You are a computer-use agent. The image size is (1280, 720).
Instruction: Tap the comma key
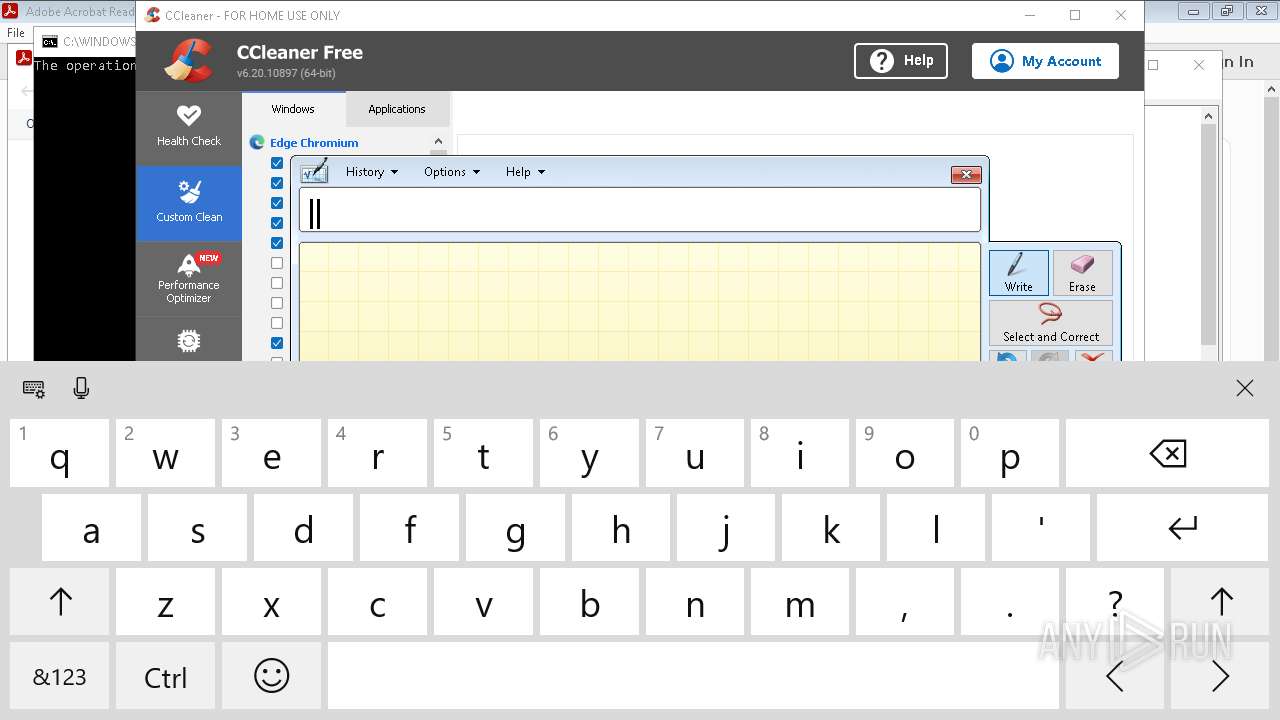point(905,602)
